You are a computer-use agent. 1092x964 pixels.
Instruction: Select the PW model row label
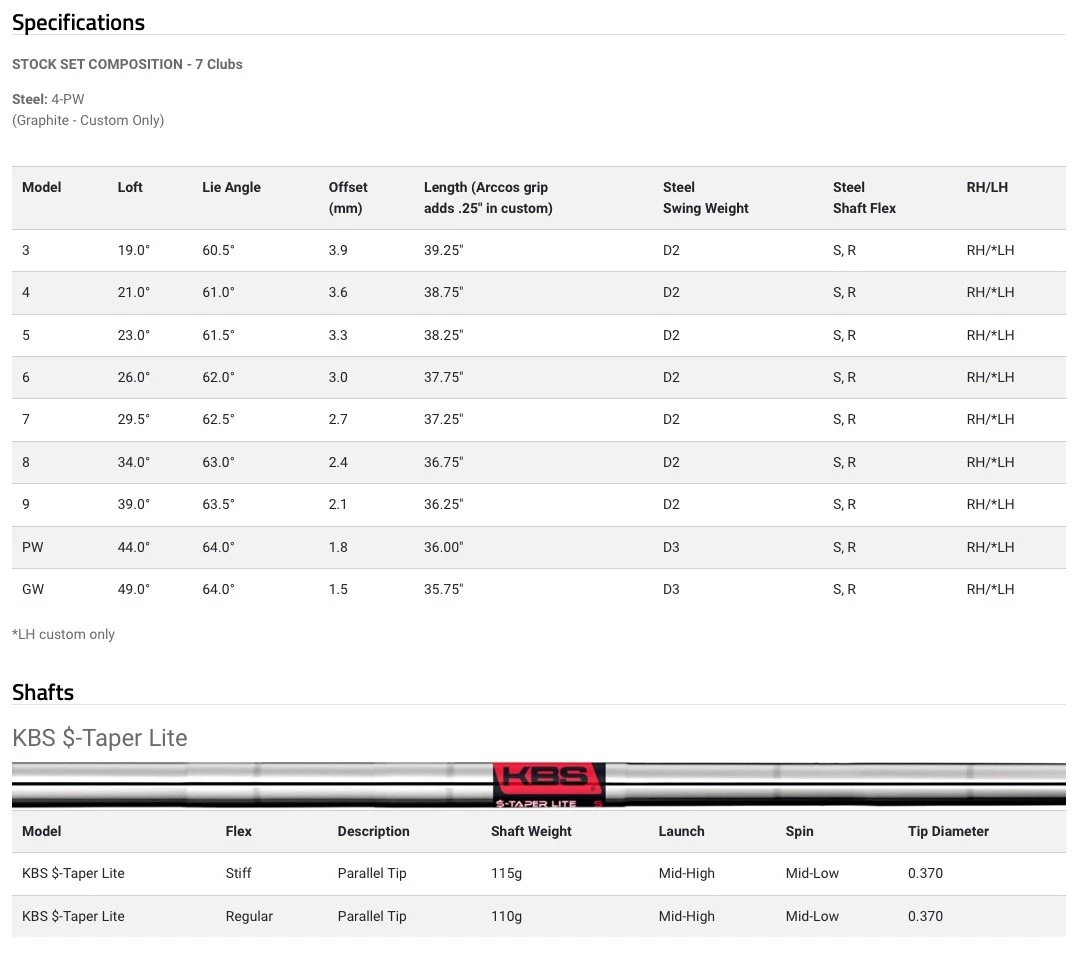pyautogui.click(x=33, y=547)
